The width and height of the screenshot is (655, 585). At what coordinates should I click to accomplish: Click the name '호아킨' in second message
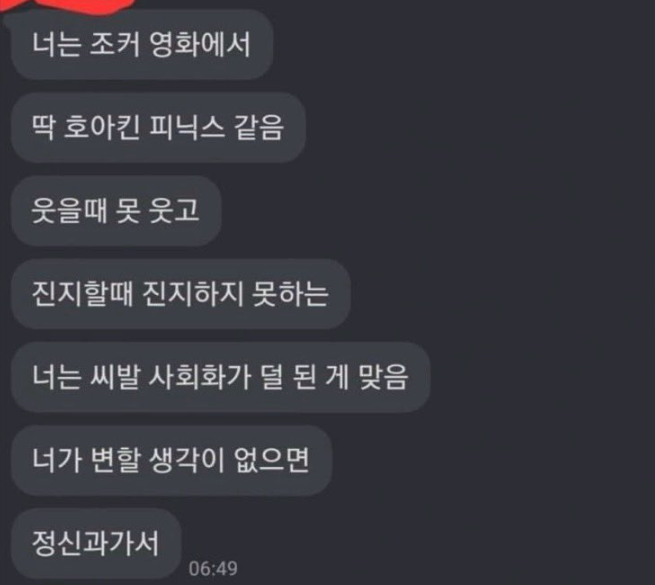(101, 127)
